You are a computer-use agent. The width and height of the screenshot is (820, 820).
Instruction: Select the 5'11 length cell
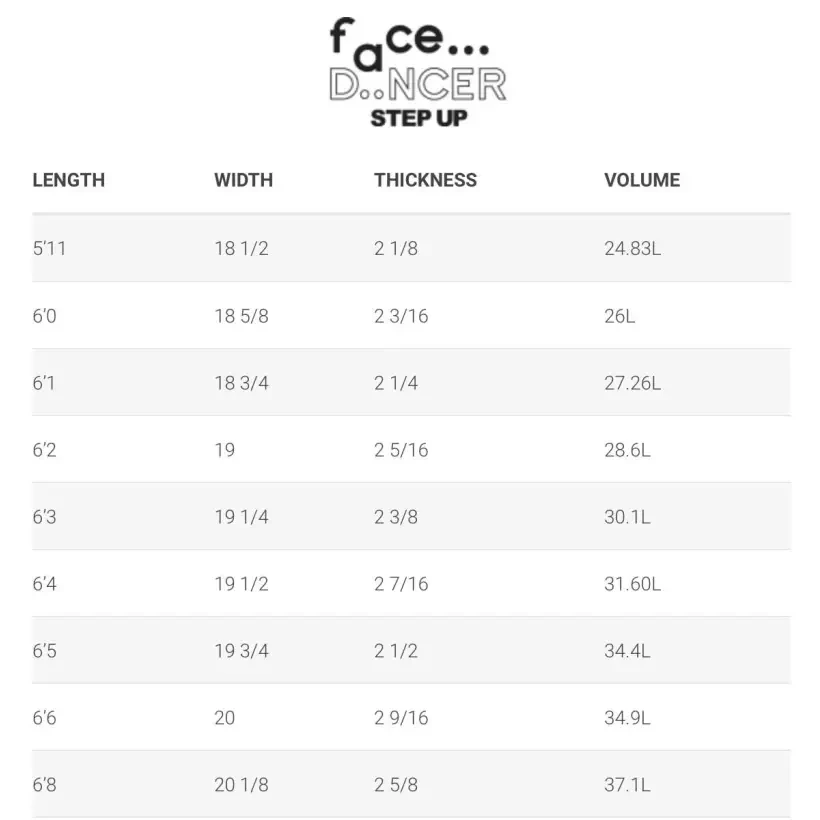tap(49, 248)
